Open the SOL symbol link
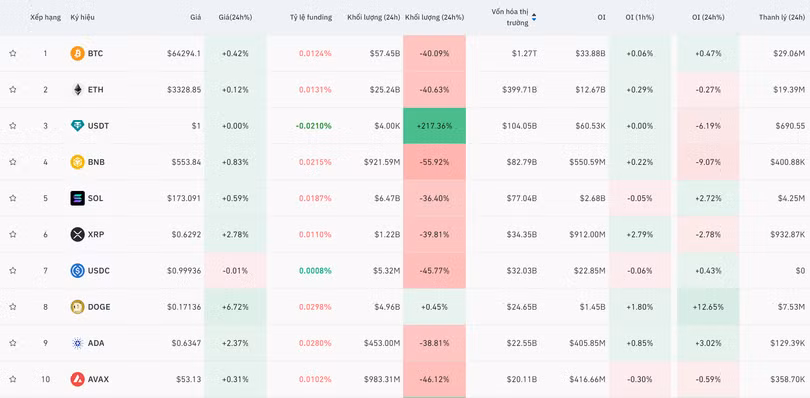810x398 pixels. pos(96,198)
